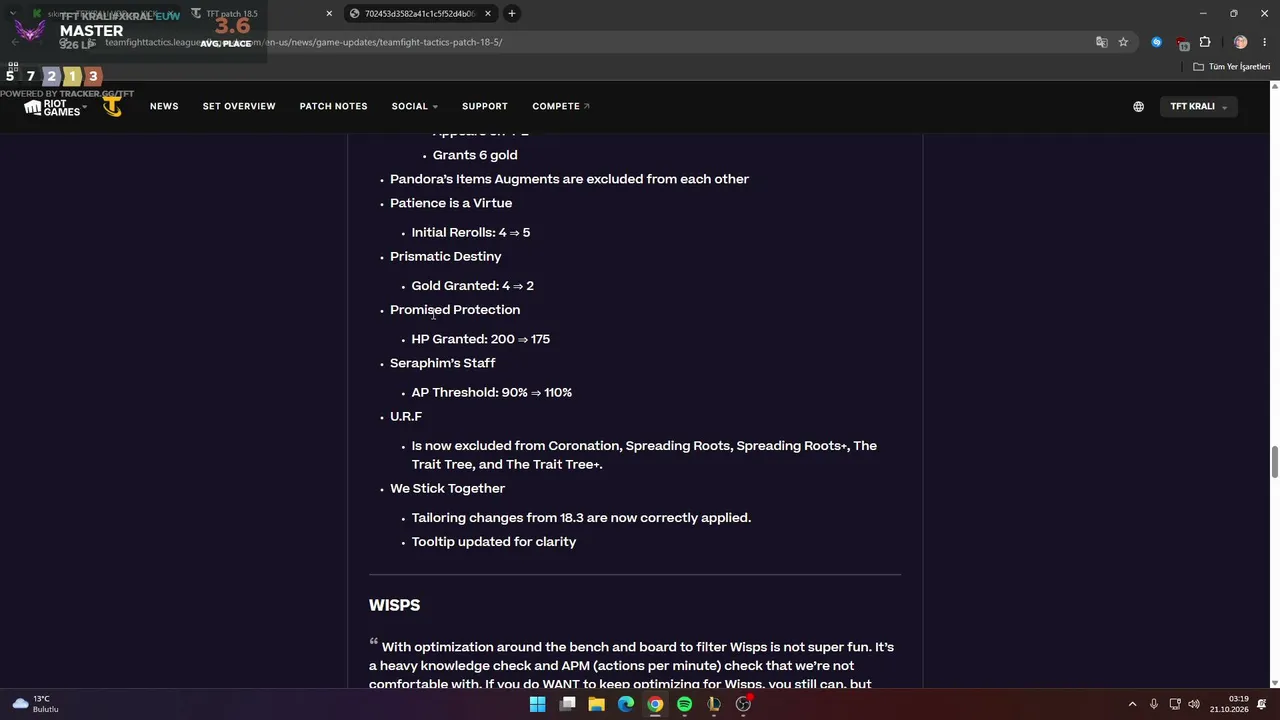1280x720 pixels.
Task: Open SET OVERVIEW in the navigation
Action: coord(239,106)
